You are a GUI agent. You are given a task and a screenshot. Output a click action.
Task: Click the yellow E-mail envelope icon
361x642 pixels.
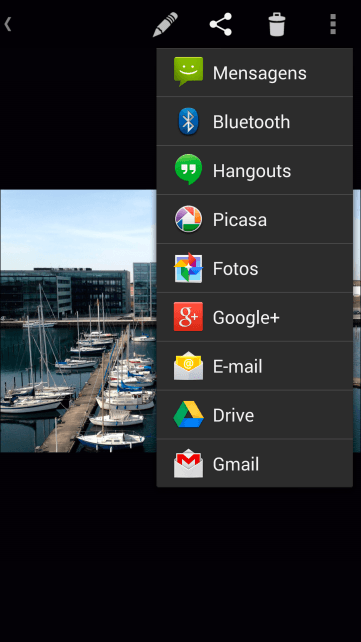tap(188, 366)
